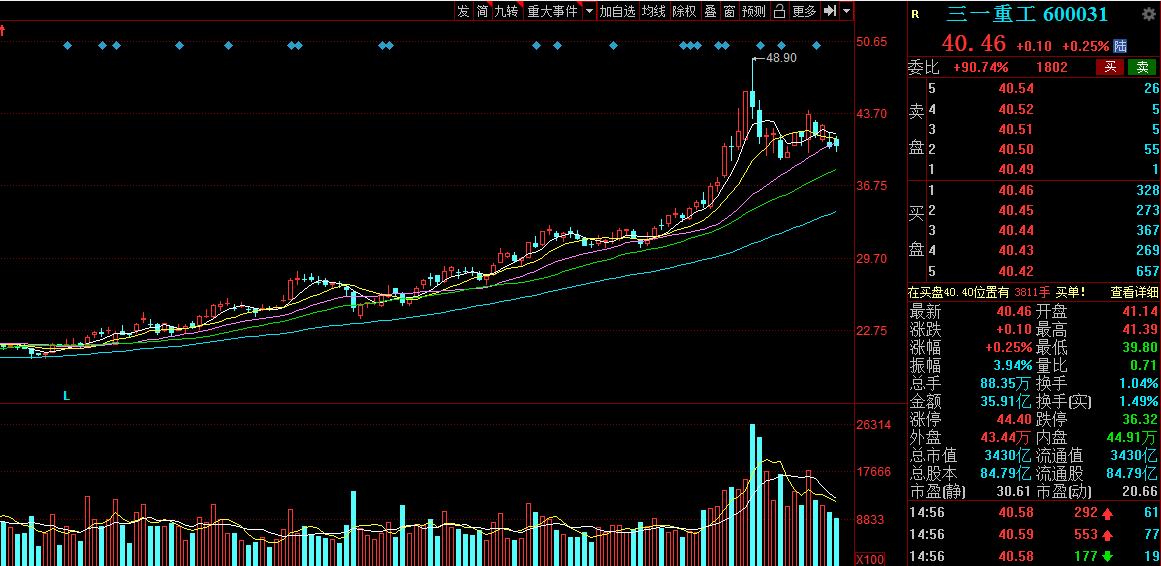Toggle 均线 moving average lines
Image resolution: width=1161 pixels, height=566 pixels.
pos(654,12)
